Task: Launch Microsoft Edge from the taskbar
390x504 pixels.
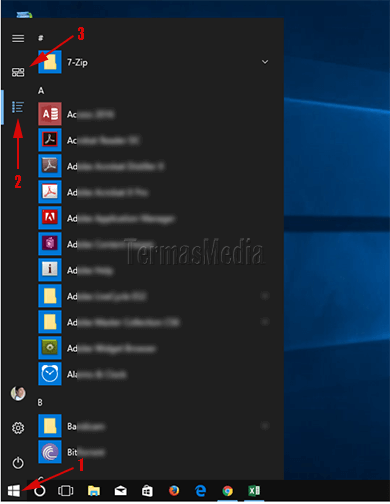Action: point(200,491)
